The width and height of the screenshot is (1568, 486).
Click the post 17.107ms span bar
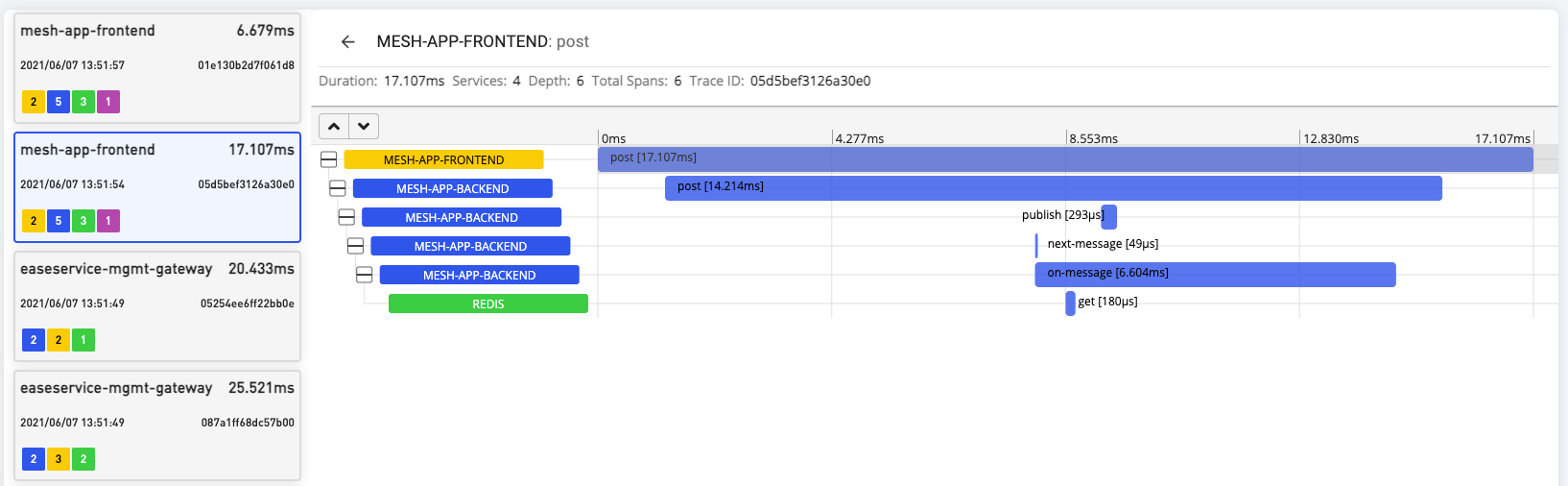(1065, 158)
